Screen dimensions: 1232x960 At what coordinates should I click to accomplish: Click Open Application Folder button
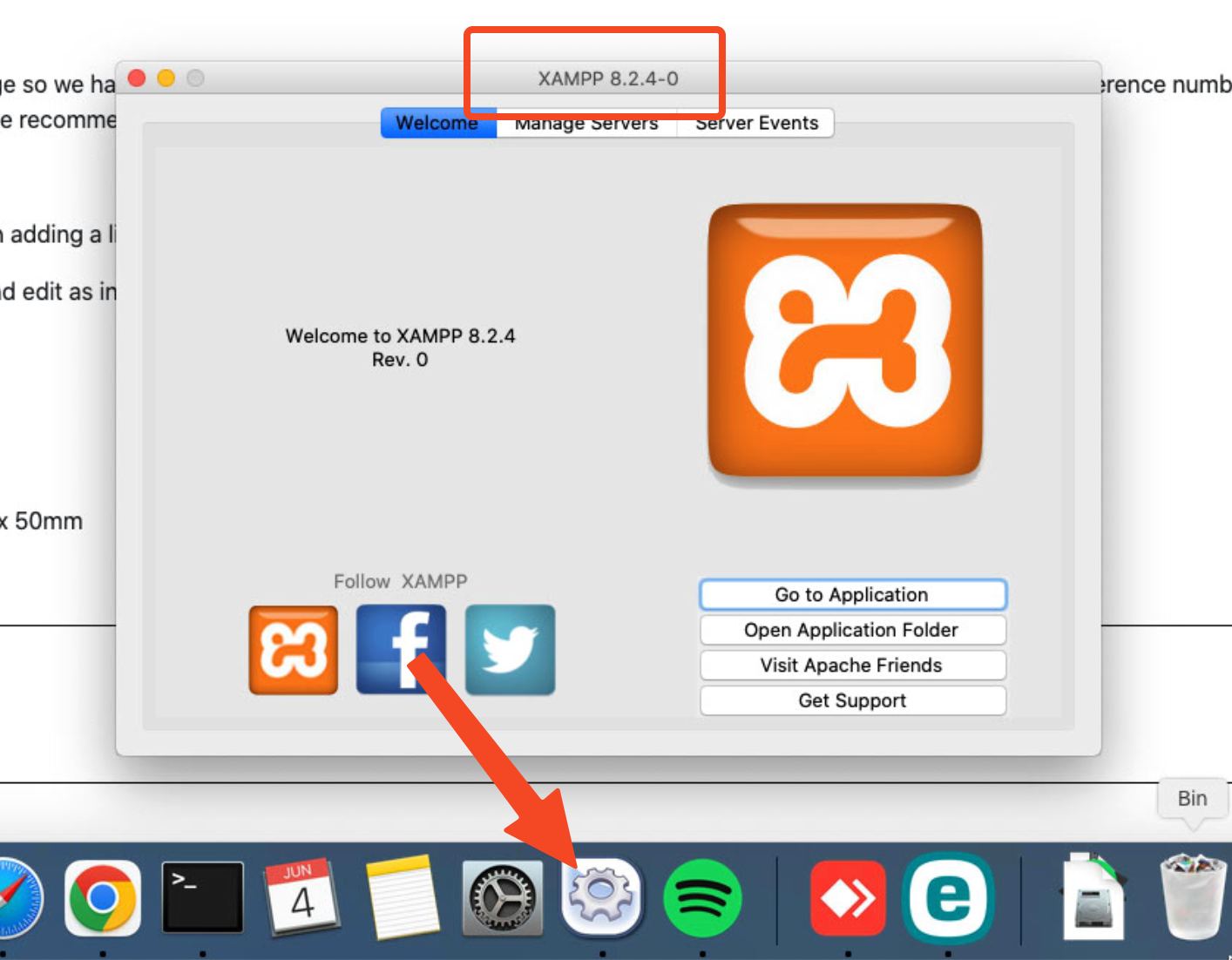[x=852, y=630]
